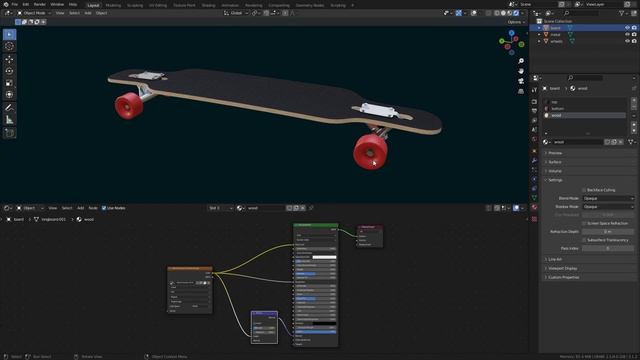Open the node editor Node menu

tap(93, 208)
